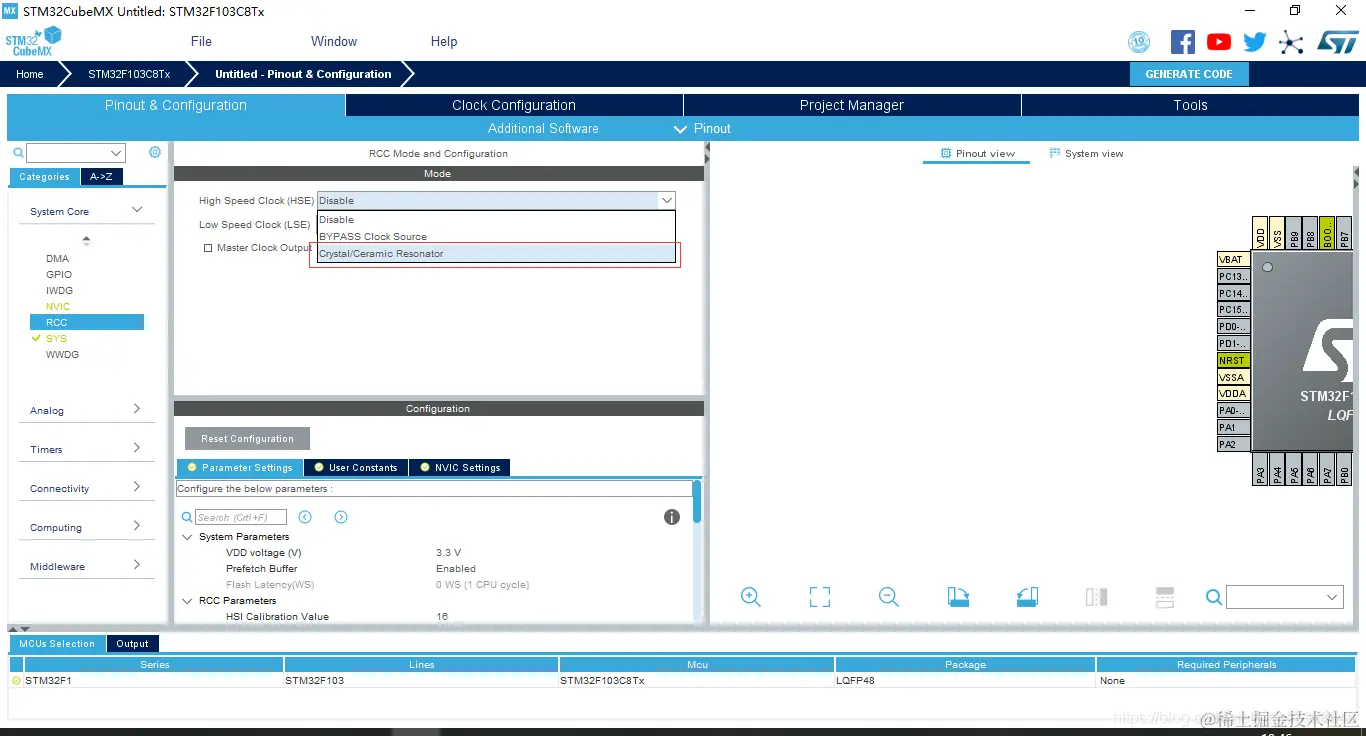Click the GENERATE CODE button
This screenshot has width=1366, height=736.
click(x=1189, y=74)
